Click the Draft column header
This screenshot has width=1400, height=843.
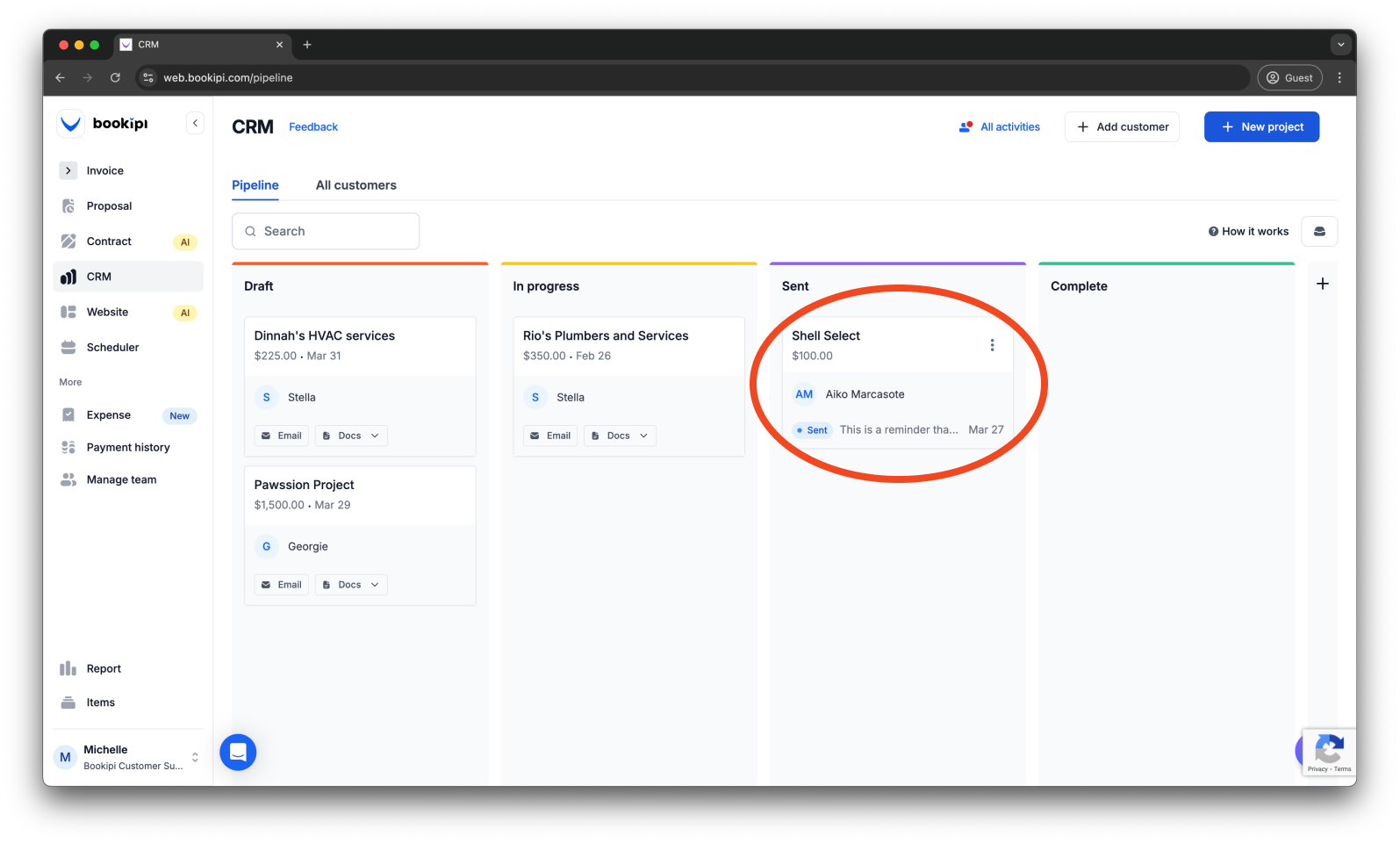[x=259, y=286]
